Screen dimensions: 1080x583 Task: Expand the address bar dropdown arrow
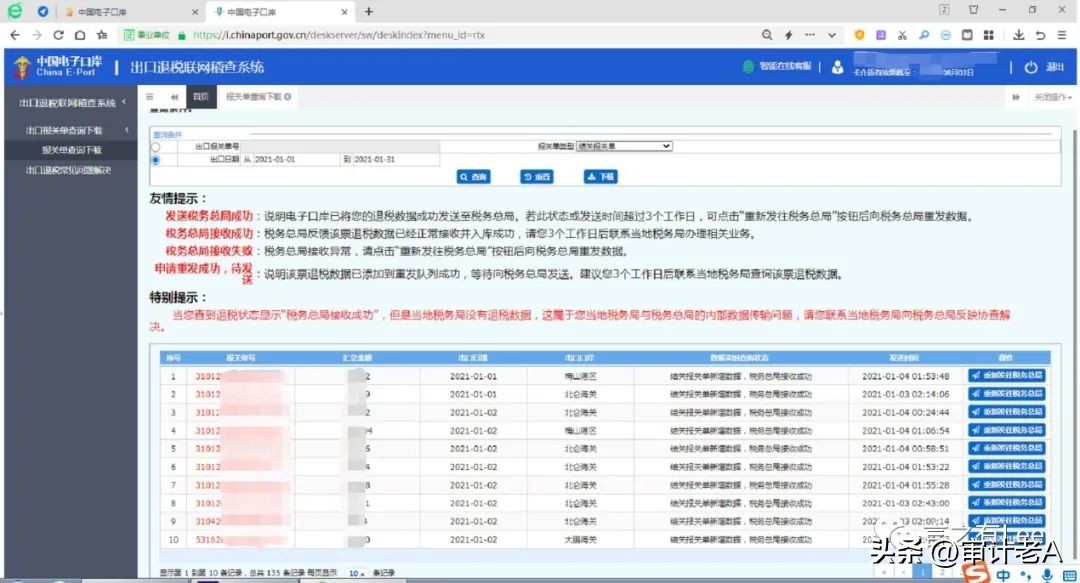click(831, 34)
